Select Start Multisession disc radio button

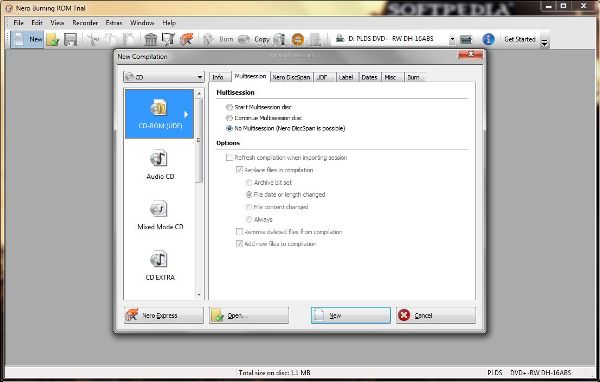pos(229,107)
